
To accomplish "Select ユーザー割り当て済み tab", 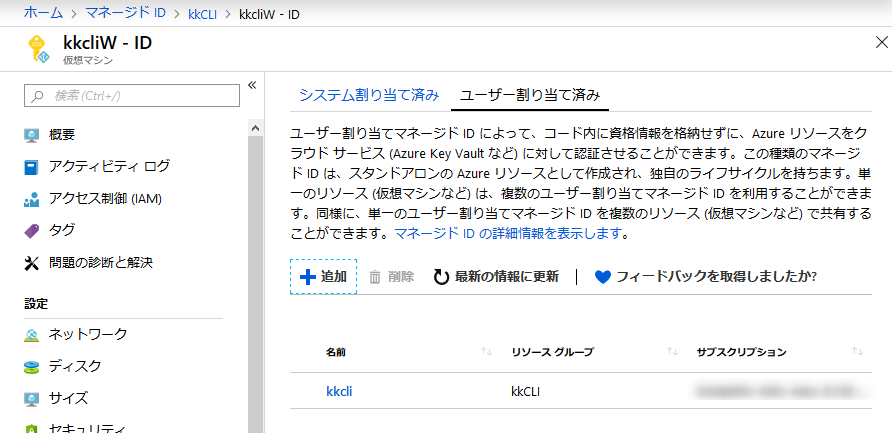I will (530, 95).
